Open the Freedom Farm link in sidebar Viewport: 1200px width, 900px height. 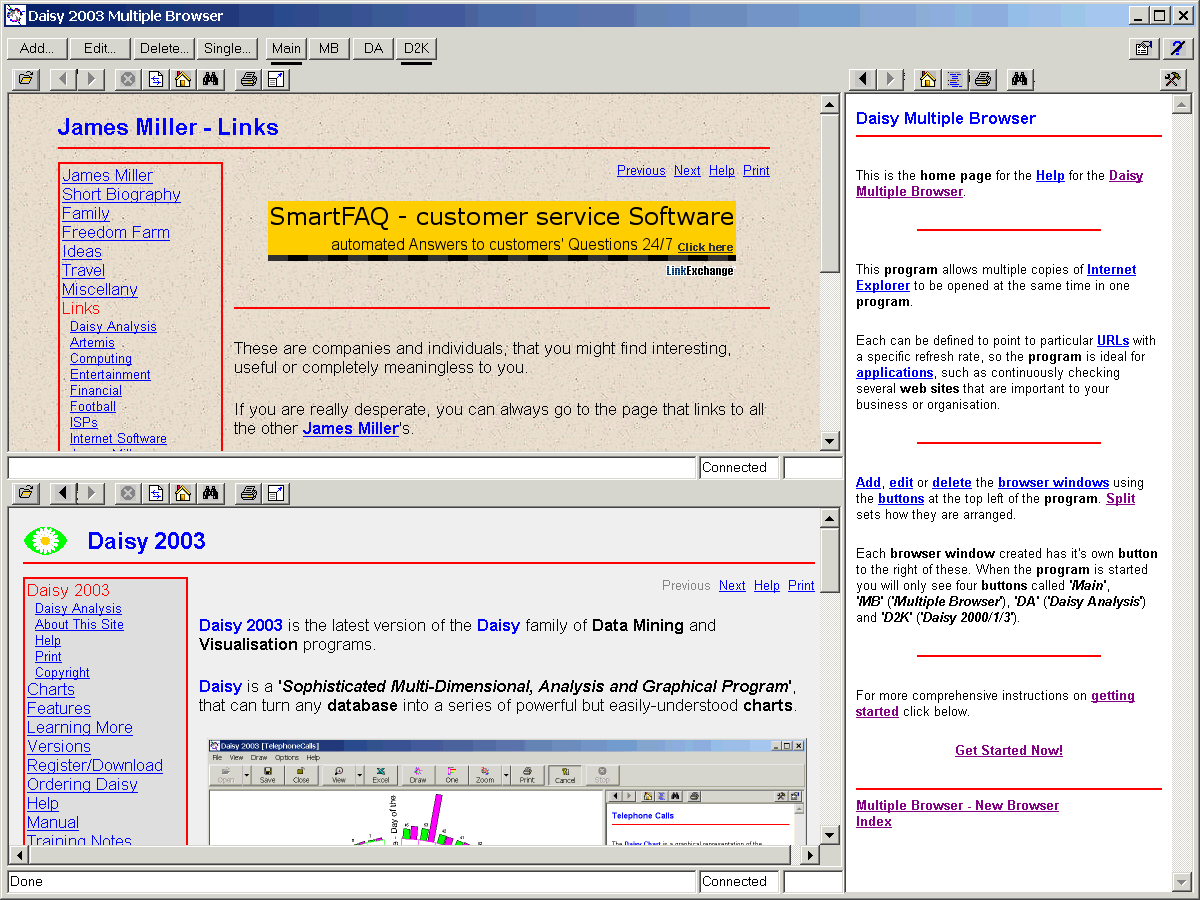[116, 232]
